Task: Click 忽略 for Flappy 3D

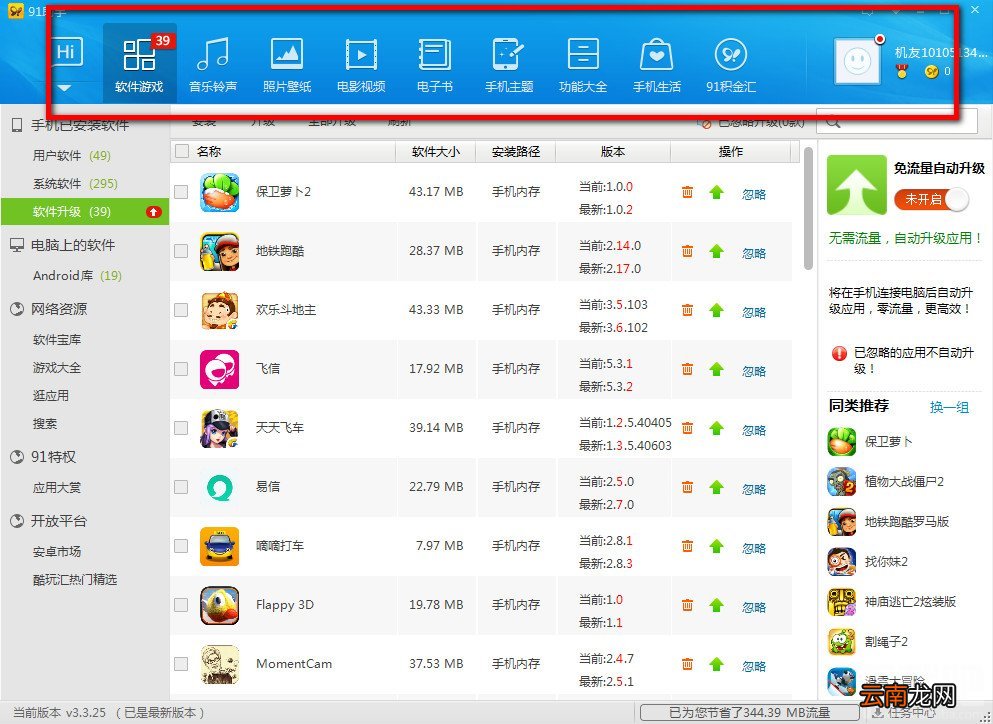Action: (x=754, y=607)
